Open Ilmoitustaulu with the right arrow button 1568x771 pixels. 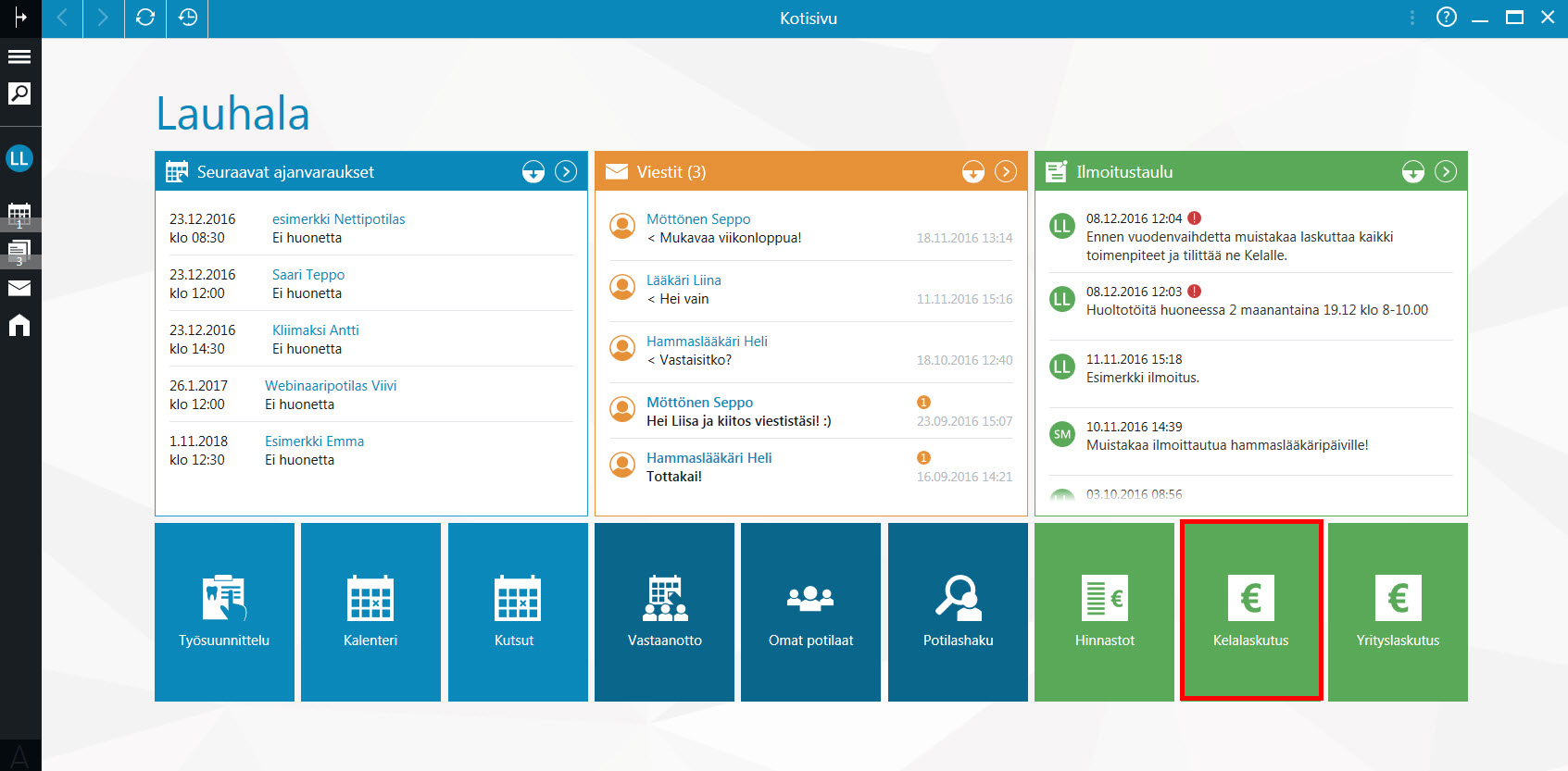click(1446, 172)
